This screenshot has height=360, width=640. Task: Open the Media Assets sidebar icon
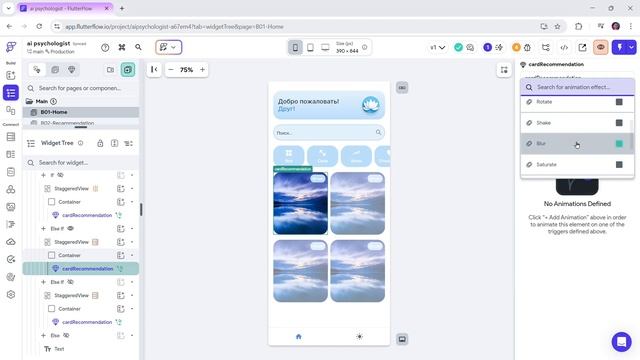click(11, 207)
